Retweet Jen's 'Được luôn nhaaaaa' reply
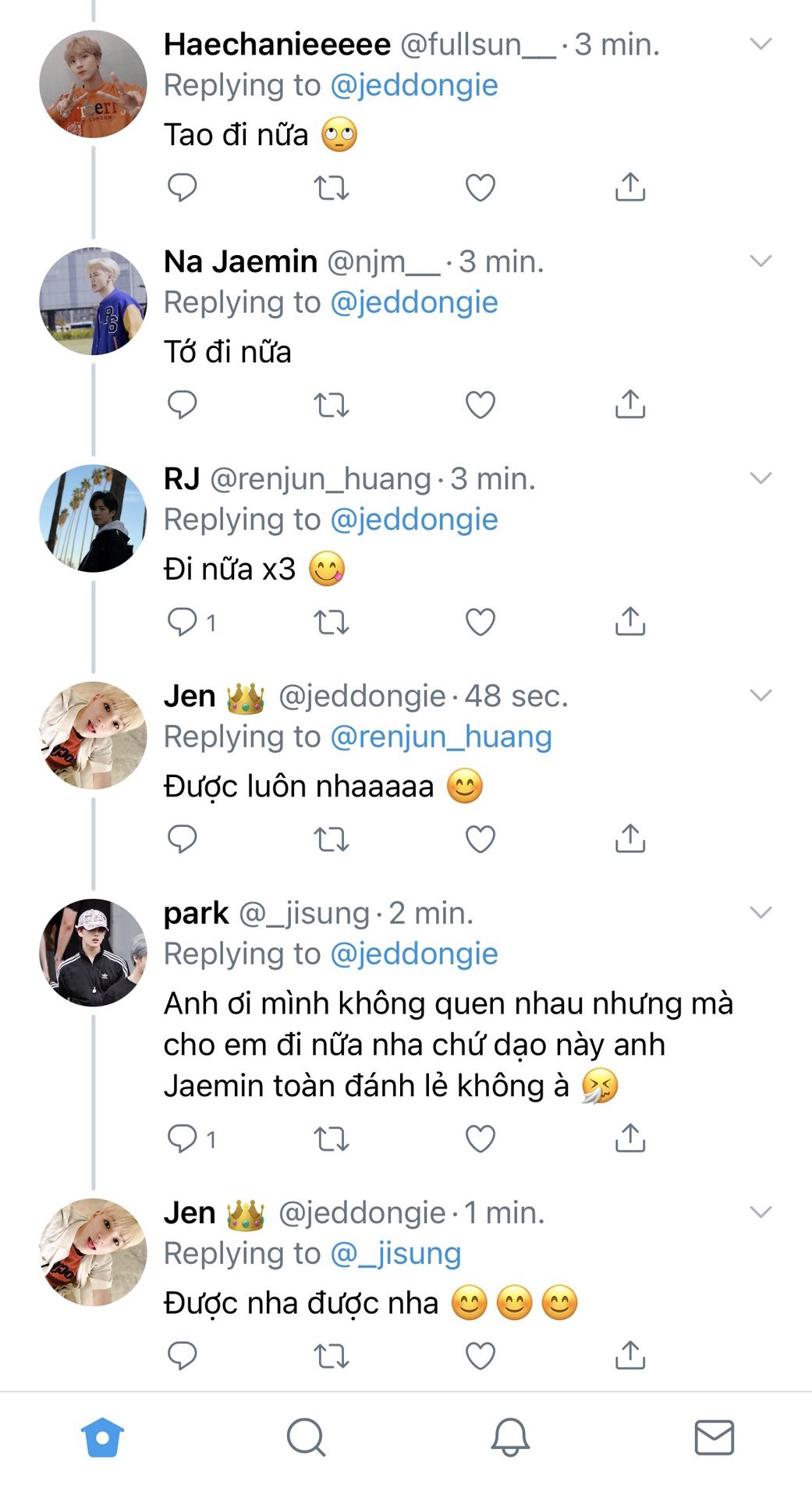This screenshot has height=1498, width=812. [331, 840]
